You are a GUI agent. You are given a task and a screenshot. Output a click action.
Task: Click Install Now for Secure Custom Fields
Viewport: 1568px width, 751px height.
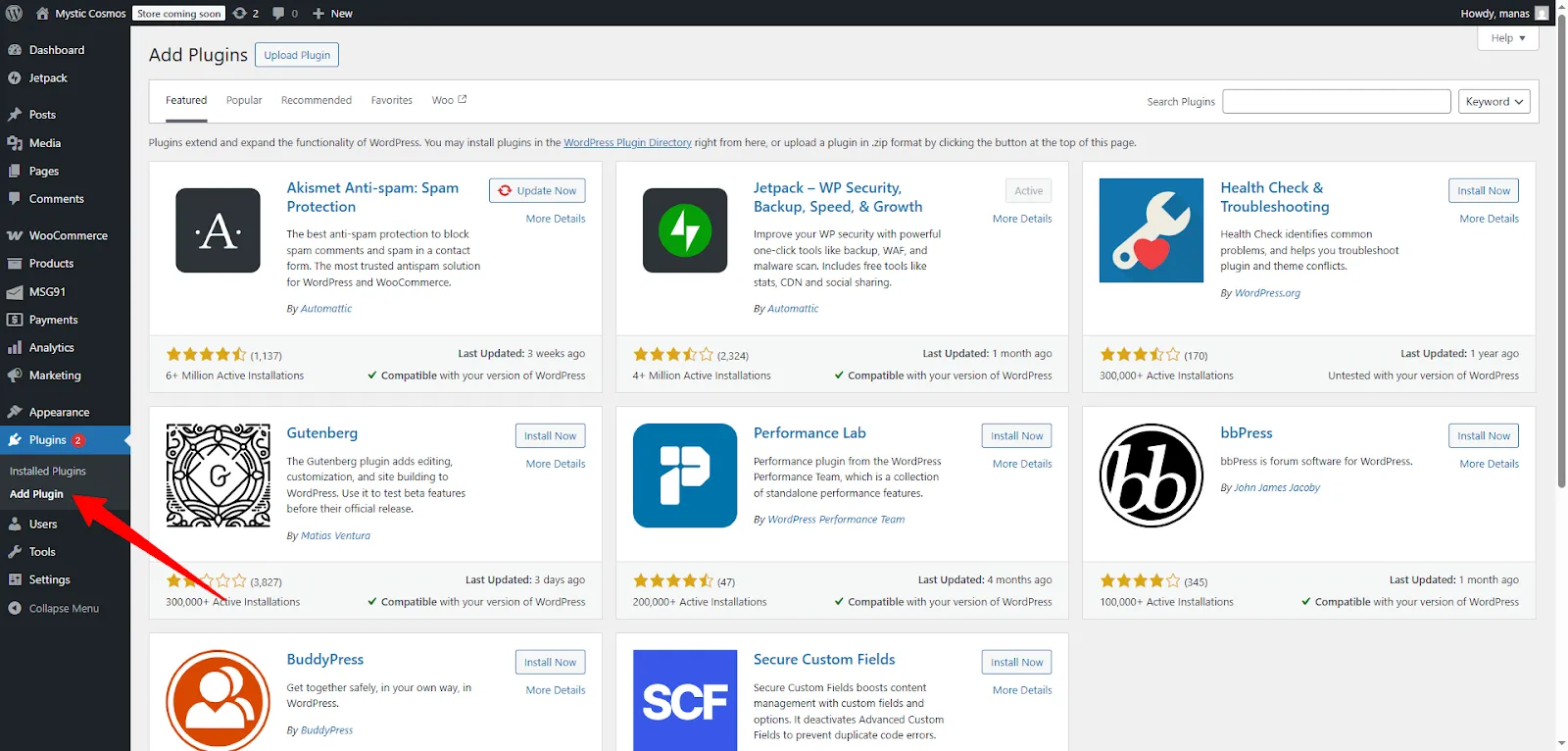pyautogui.click(x=1017, y=663)
